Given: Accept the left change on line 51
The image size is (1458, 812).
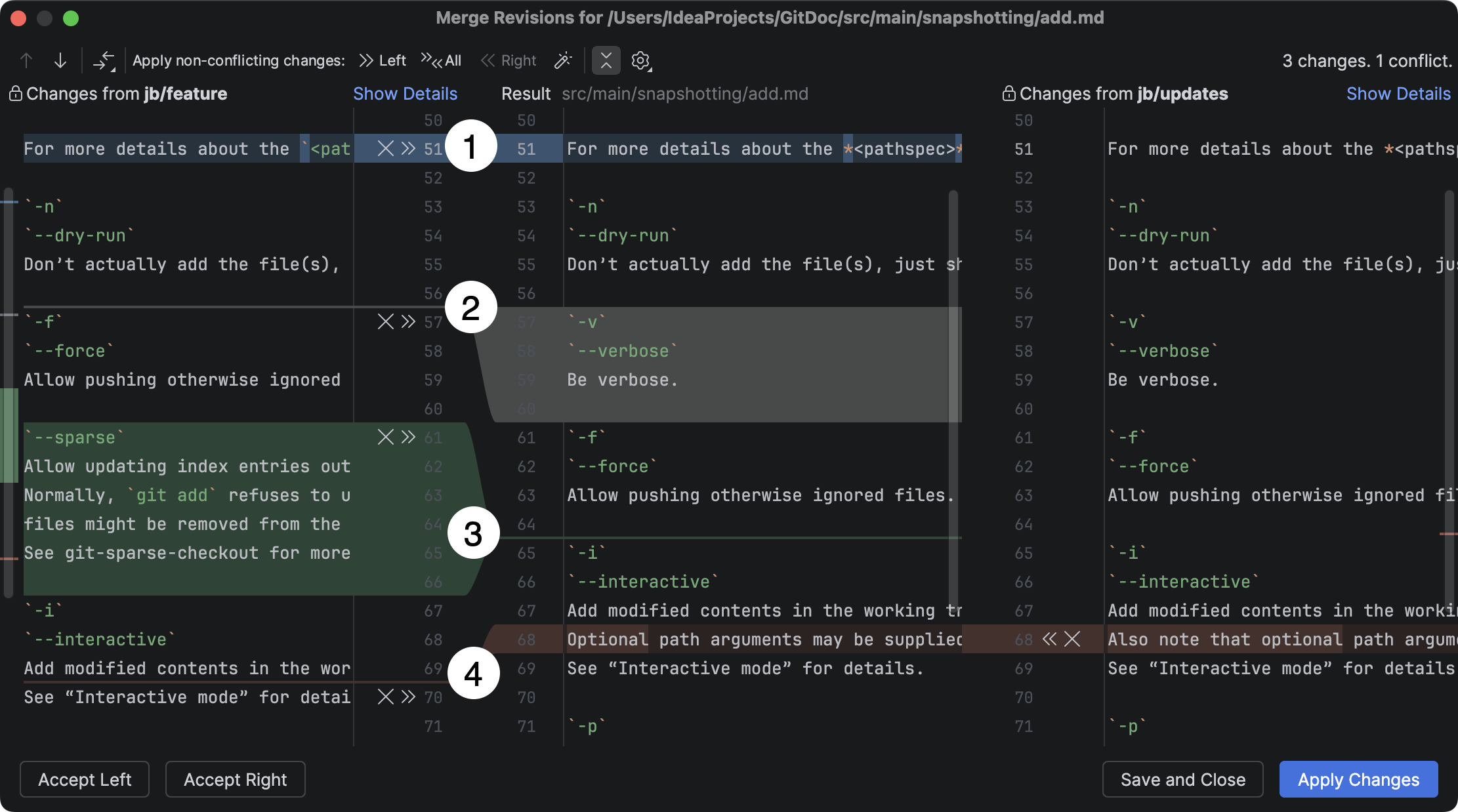Looking at the screenshot, I should click(x=408, y=148).
